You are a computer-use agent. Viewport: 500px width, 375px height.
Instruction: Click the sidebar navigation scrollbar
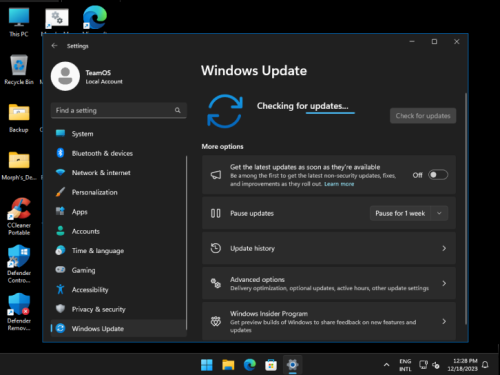(186, 243)
